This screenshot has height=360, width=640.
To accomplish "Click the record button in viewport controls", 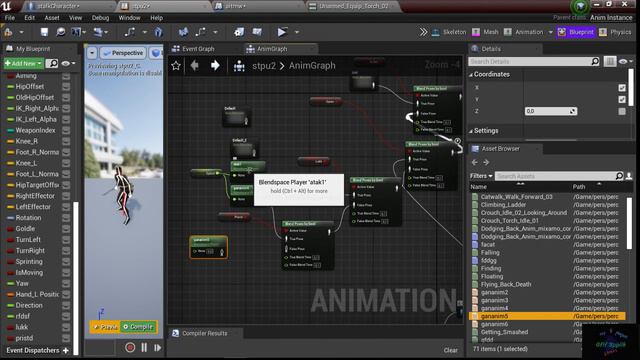I will 130,348.
